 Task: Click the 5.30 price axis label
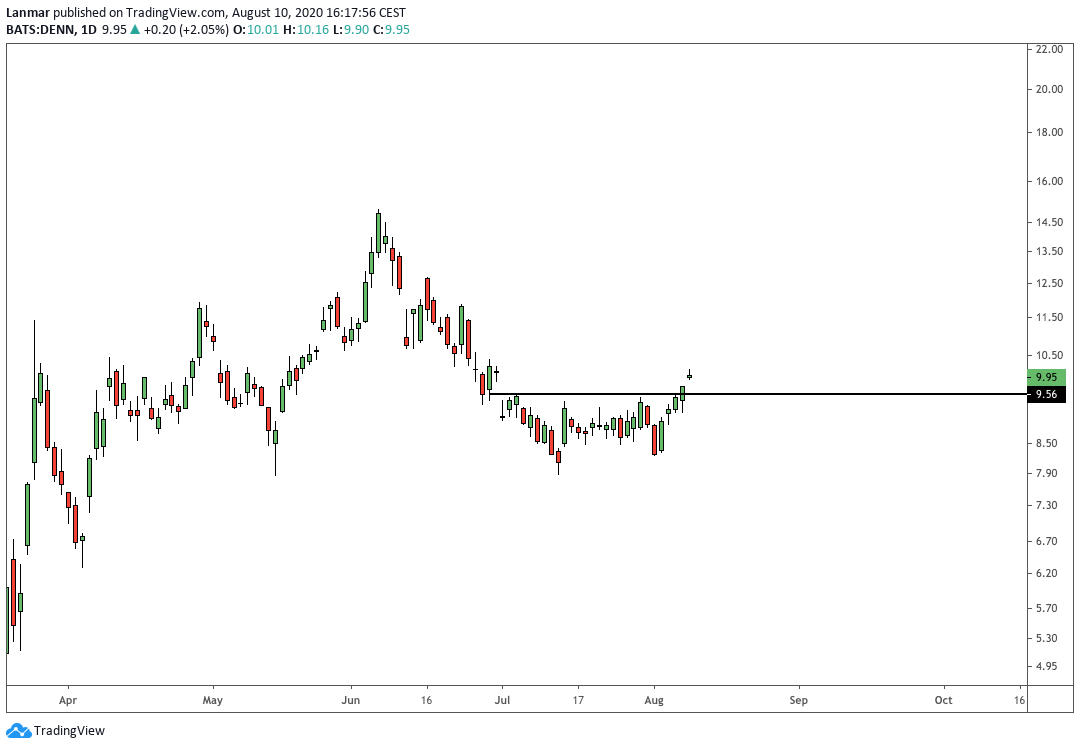1046,638
